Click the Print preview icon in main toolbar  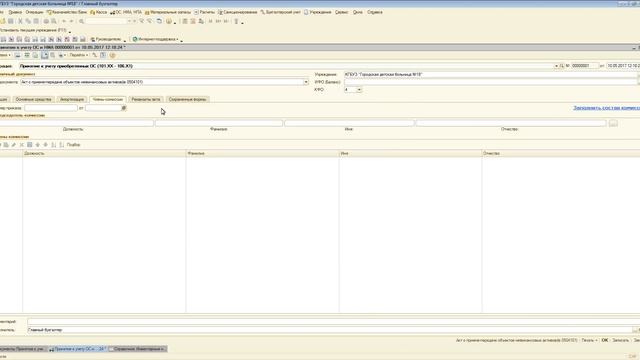tap(53, 21)
